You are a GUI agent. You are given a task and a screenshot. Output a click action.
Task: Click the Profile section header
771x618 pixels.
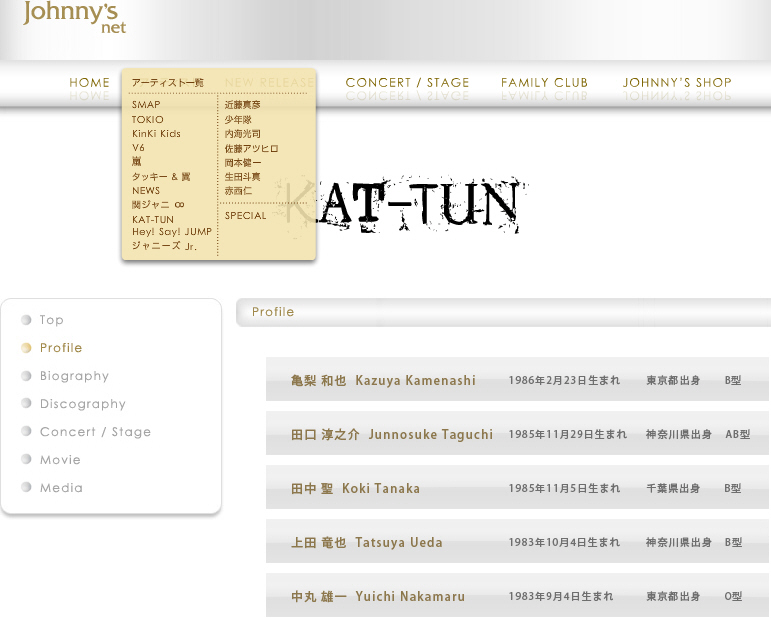pyautogui.click(x=273, y=312)
